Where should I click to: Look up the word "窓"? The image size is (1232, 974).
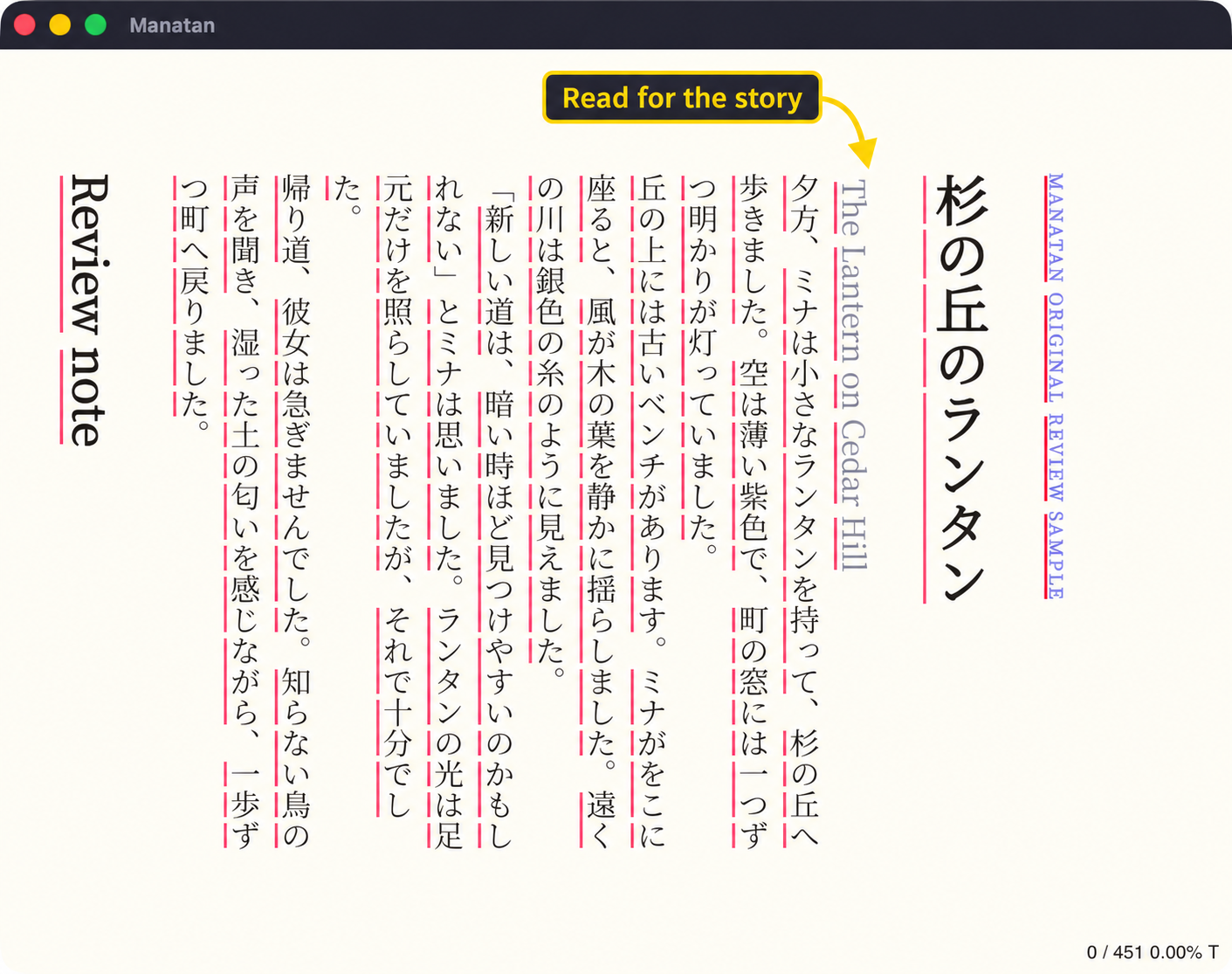pyautogui.click(x=753, y=680)
